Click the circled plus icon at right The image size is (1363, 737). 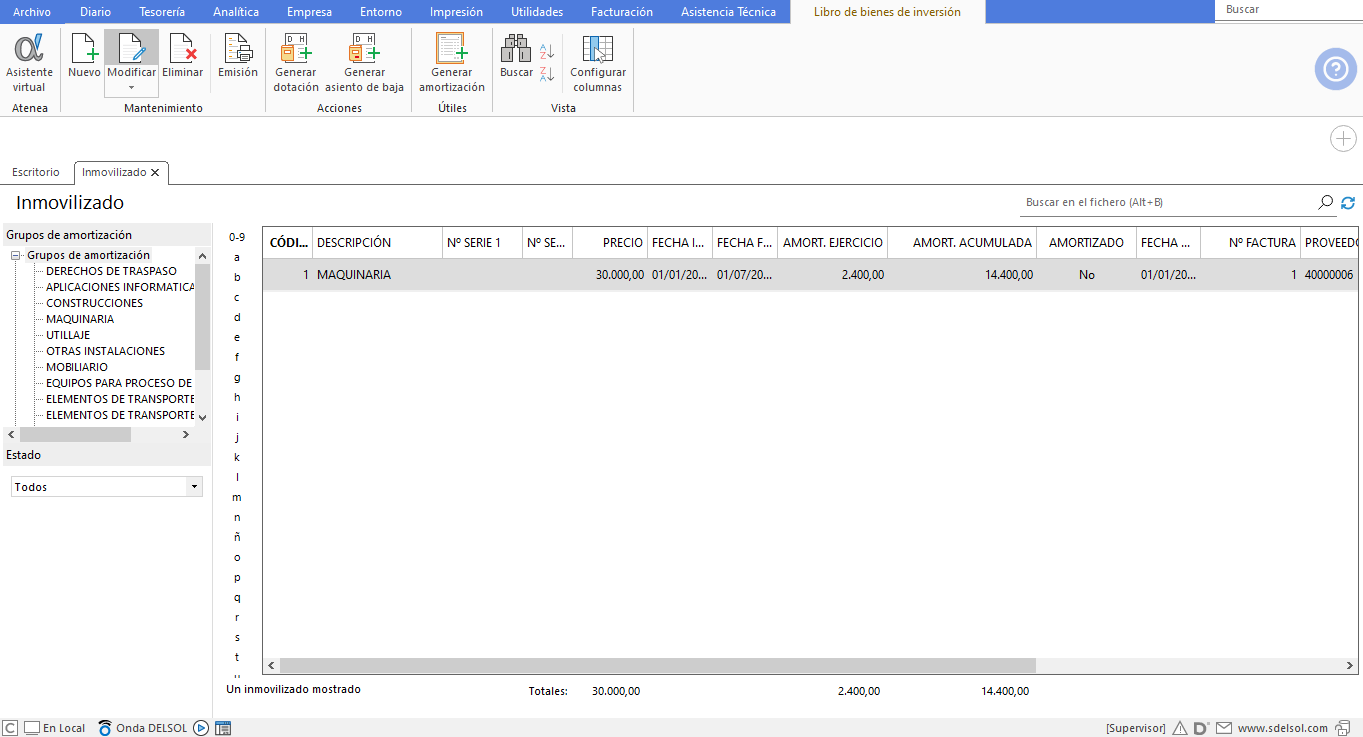point(1343,139)
